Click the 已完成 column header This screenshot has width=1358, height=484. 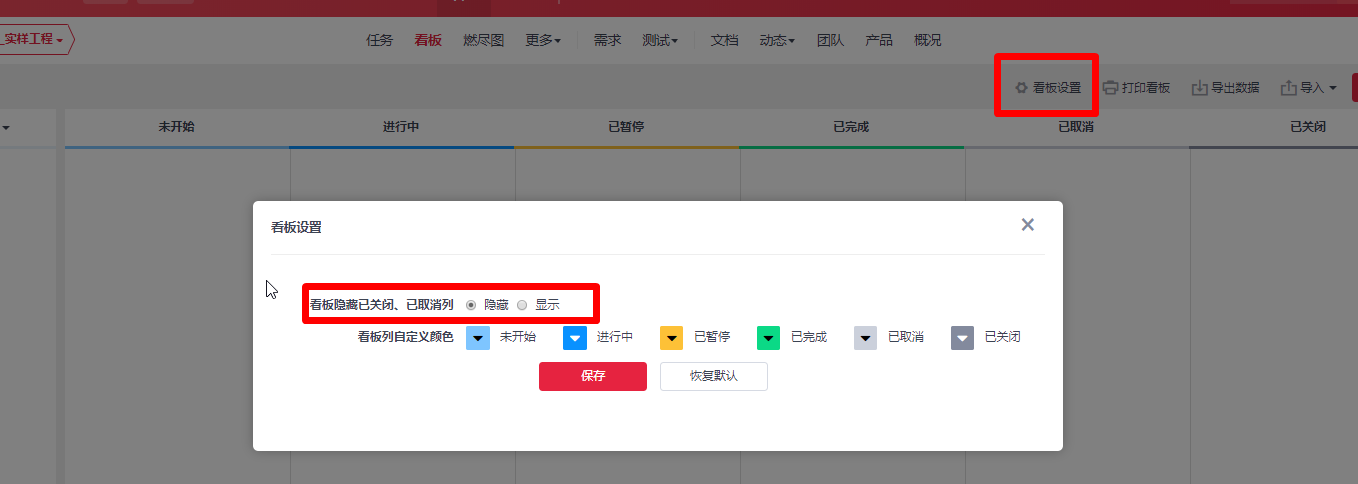tap(851, 127)
